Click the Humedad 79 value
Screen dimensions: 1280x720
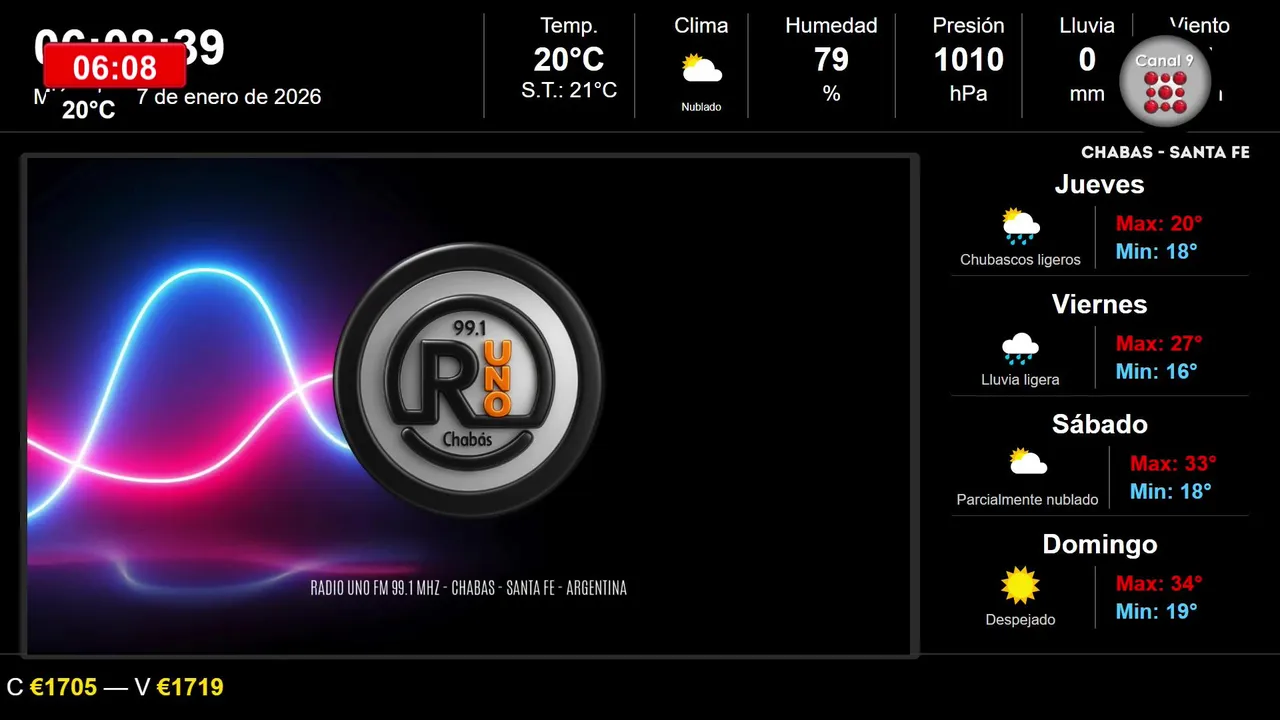831,60
